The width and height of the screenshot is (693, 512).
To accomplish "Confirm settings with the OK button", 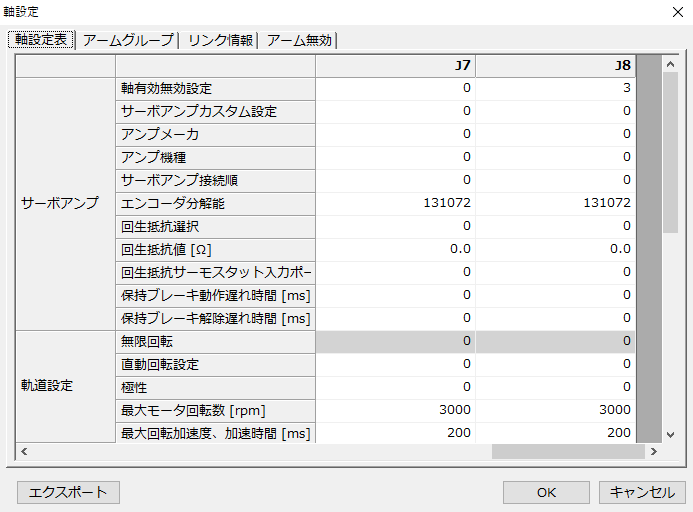I will coord(546,492).
